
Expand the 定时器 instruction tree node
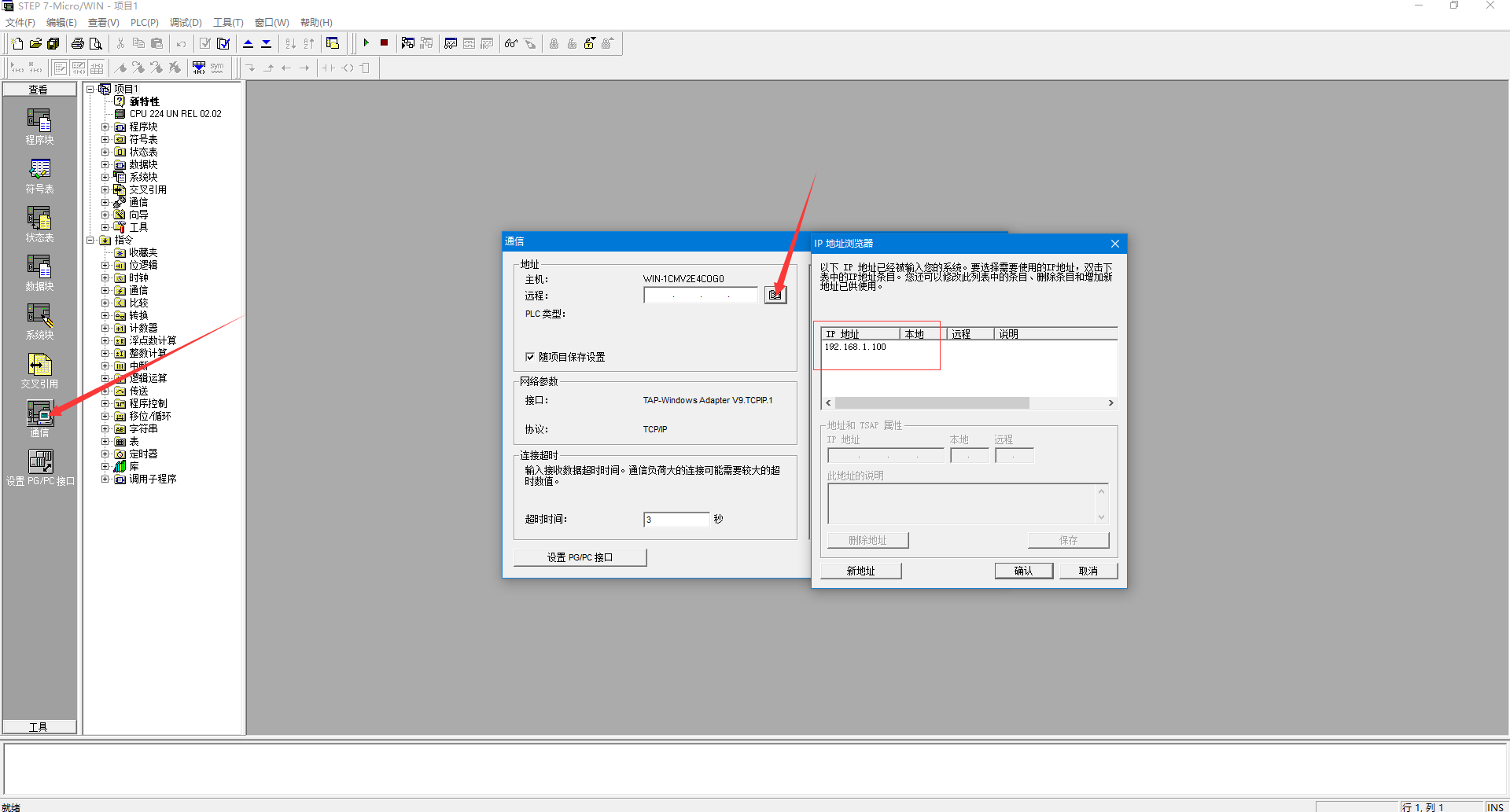point(105,454)
